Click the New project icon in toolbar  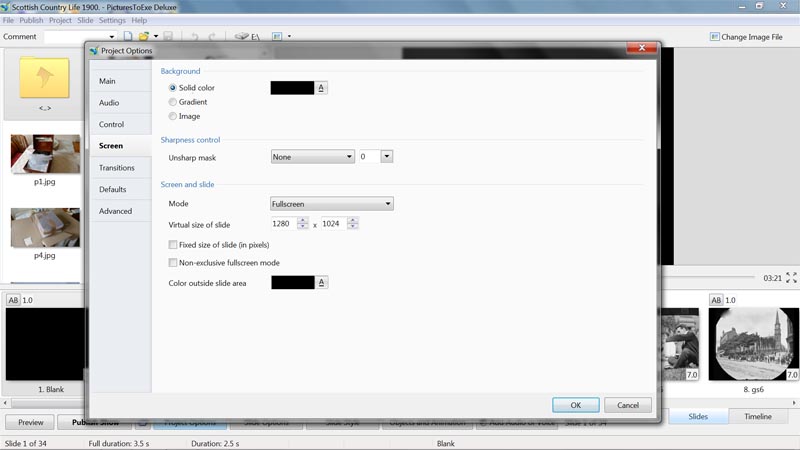(x=128, y=37)
